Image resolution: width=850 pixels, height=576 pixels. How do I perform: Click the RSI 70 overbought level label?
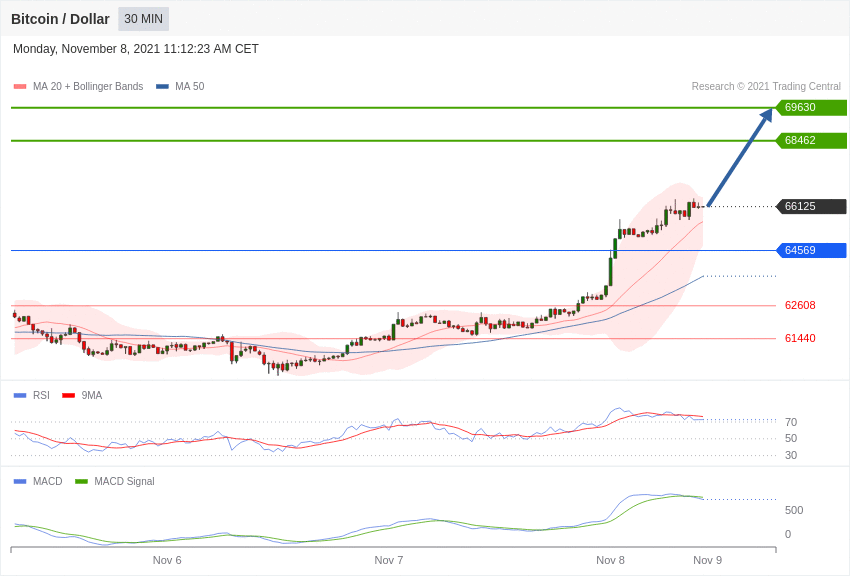point(791,423)
